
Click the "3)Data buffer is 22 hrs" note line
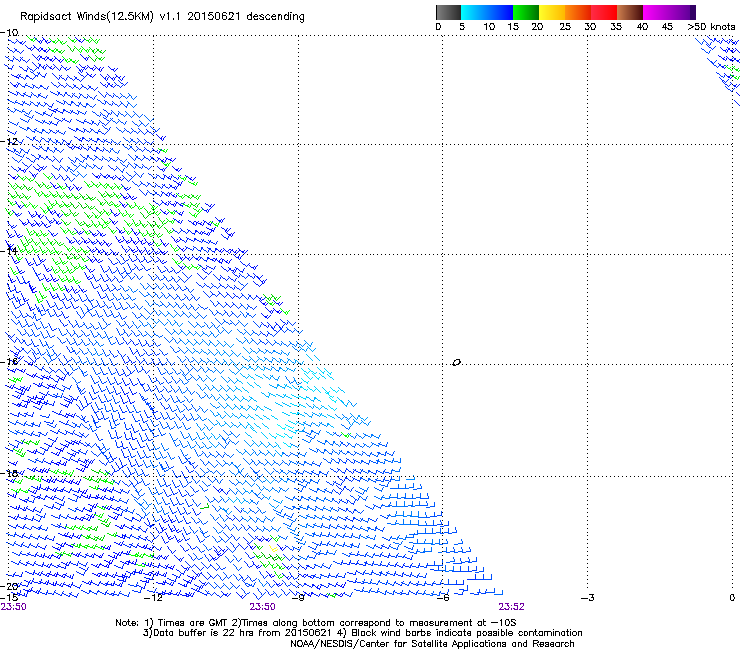click(362, 633)
